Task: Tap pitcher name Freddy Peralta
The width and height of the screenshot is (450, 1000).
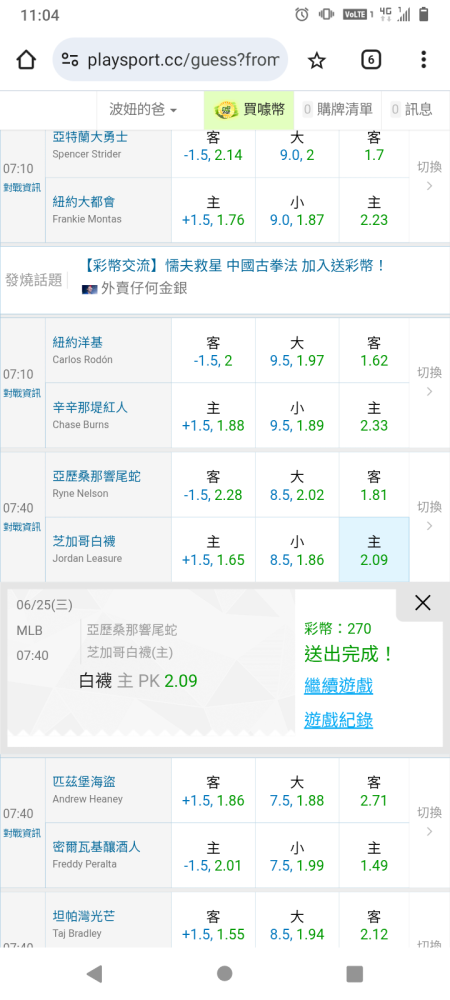Action: point(84,864)
